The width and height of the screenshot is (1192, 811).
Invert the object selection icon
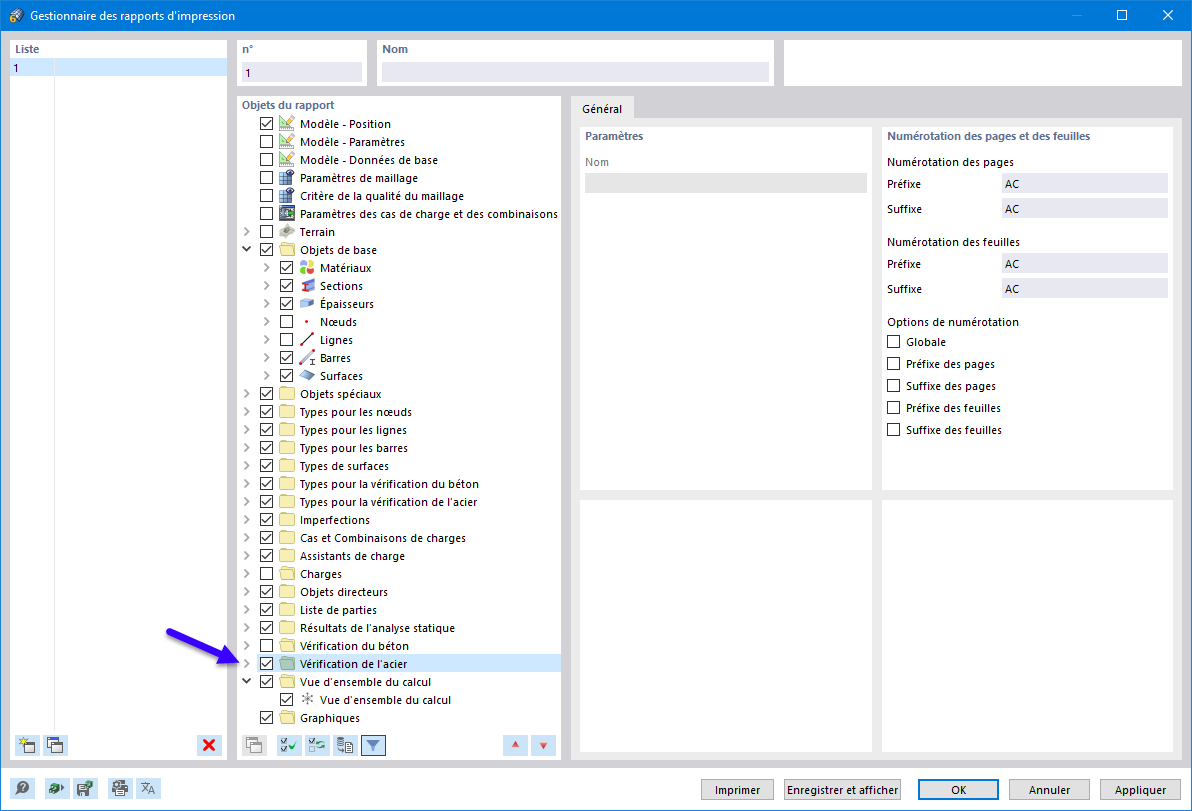point(317,746)
